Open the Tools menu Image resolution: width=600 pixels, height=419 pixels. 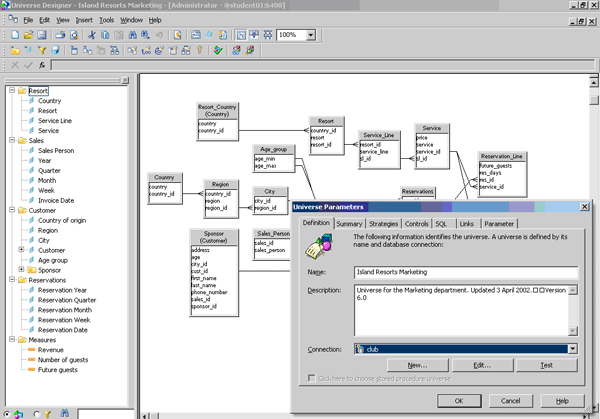pyautogui.click(x=107, y=20)
